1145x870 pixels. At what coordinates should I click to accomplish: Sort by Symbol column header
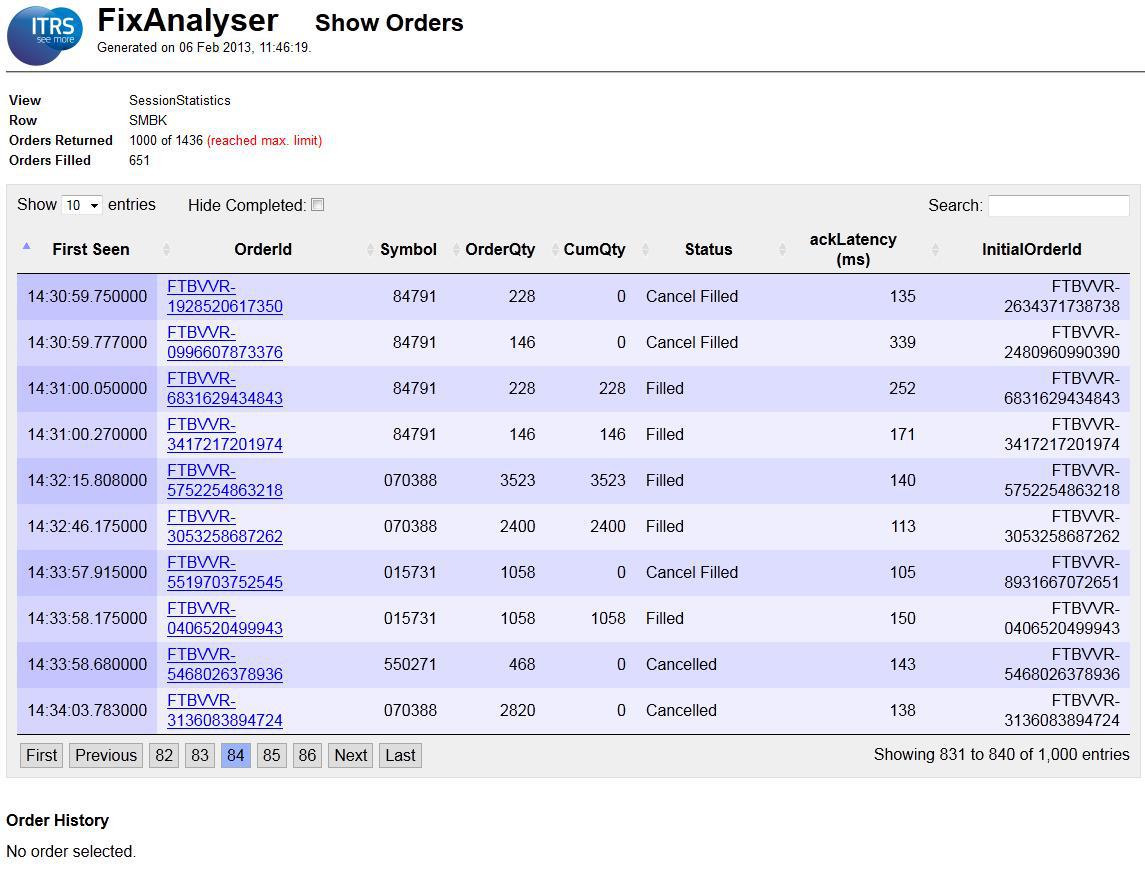[x=408, y=250]
